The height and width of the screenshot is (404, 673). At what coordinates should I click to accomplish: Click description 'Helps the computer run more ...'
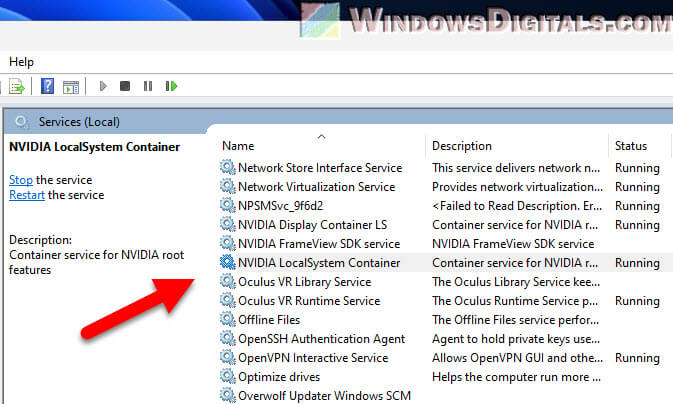point(516,377)
